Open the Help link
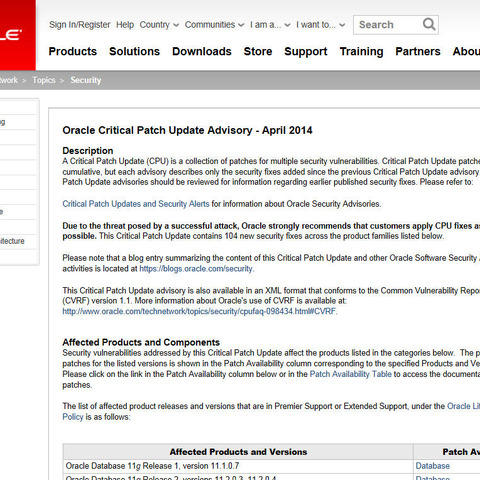The image size is (480, 480). 125,25
